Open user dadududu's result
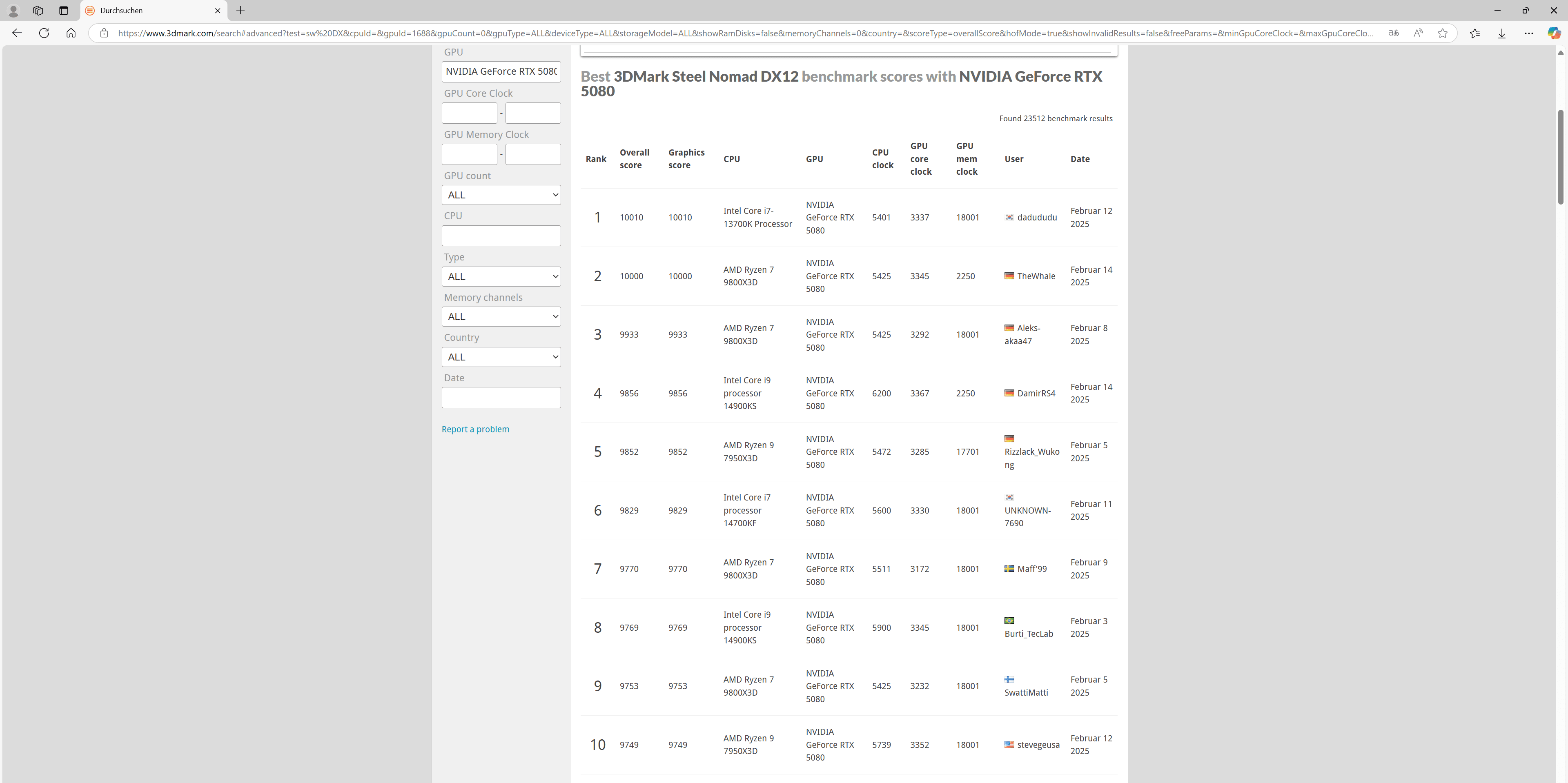Image resolution: width=1568 pixels, height=783 pixels. click(1037, 217)
